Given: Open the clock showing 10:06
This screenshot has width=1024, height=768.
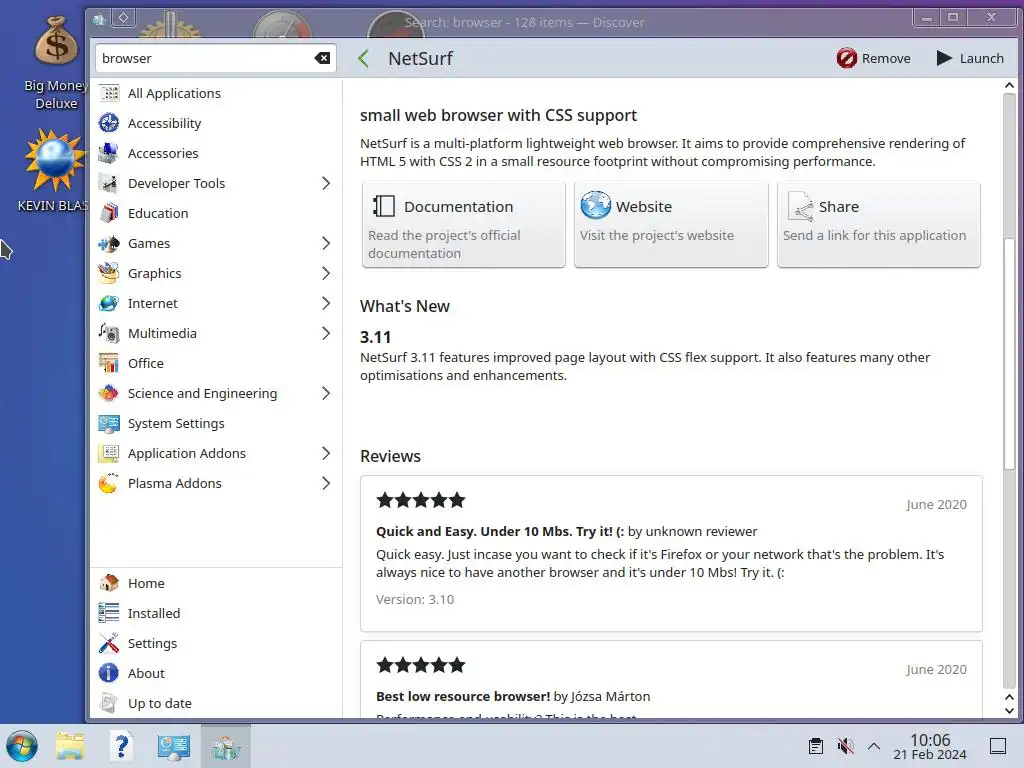Looking at the screenshot, I should coord(930,746).
